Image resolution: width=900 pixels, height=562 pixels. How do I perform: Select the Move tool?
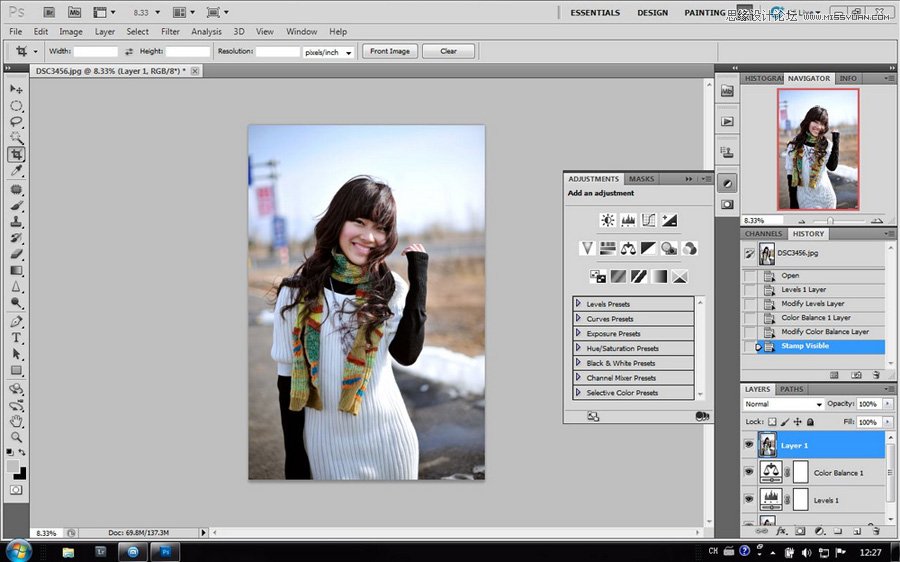click(x=16, y=89)
